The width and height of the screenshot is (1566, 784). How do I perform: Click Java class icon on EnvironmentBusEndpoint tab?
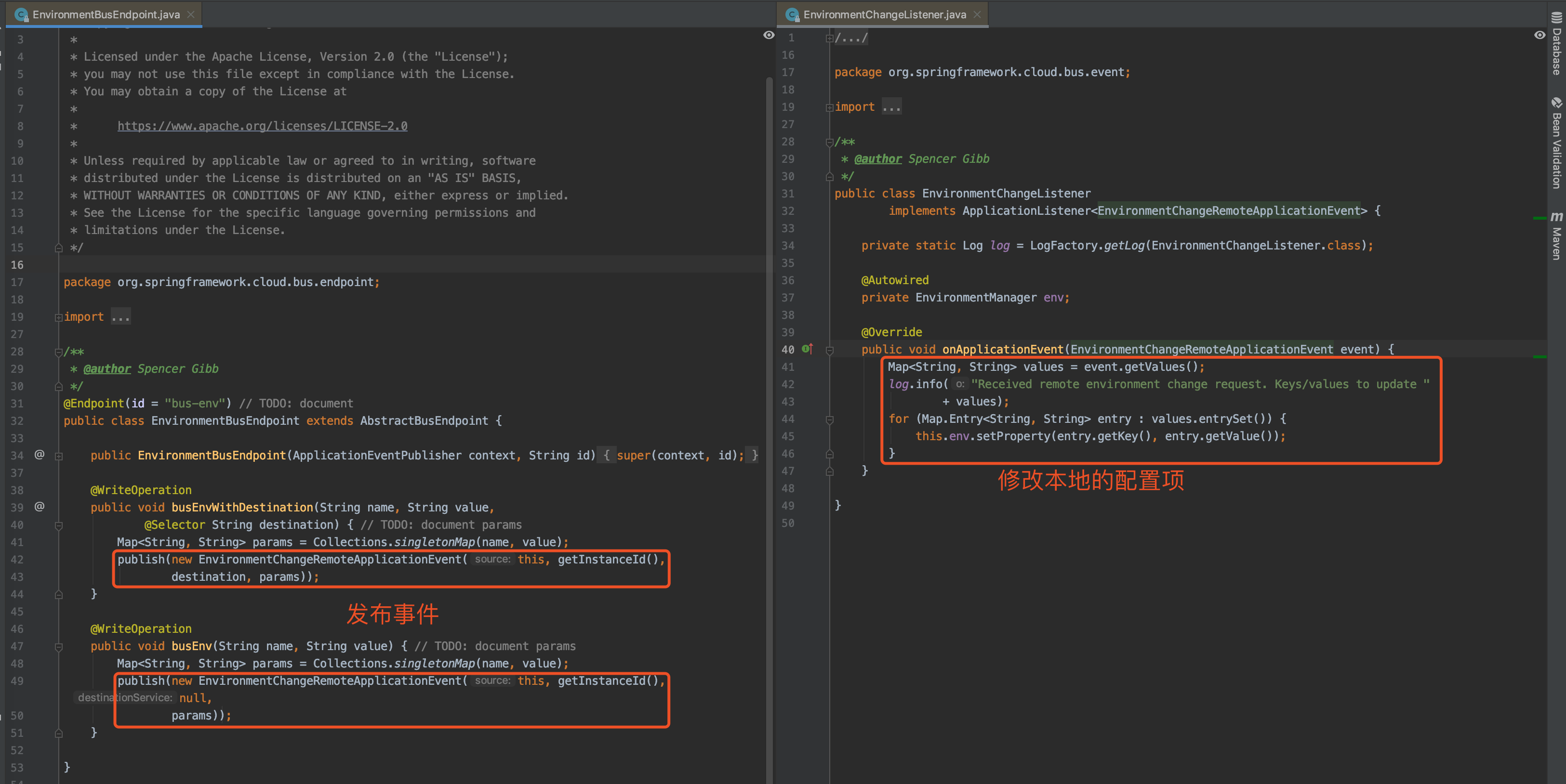(22, 14)
